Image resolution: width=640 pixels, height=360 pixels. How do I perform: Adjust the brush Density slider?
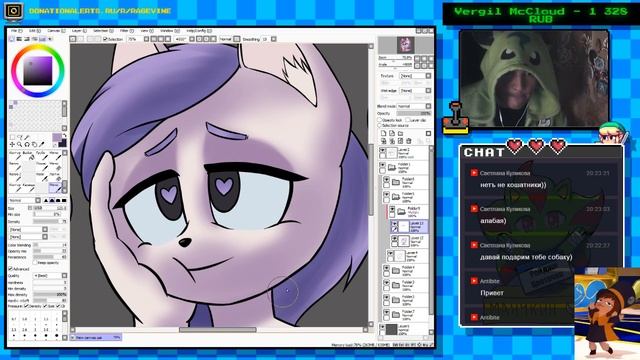tap(50, 221)
